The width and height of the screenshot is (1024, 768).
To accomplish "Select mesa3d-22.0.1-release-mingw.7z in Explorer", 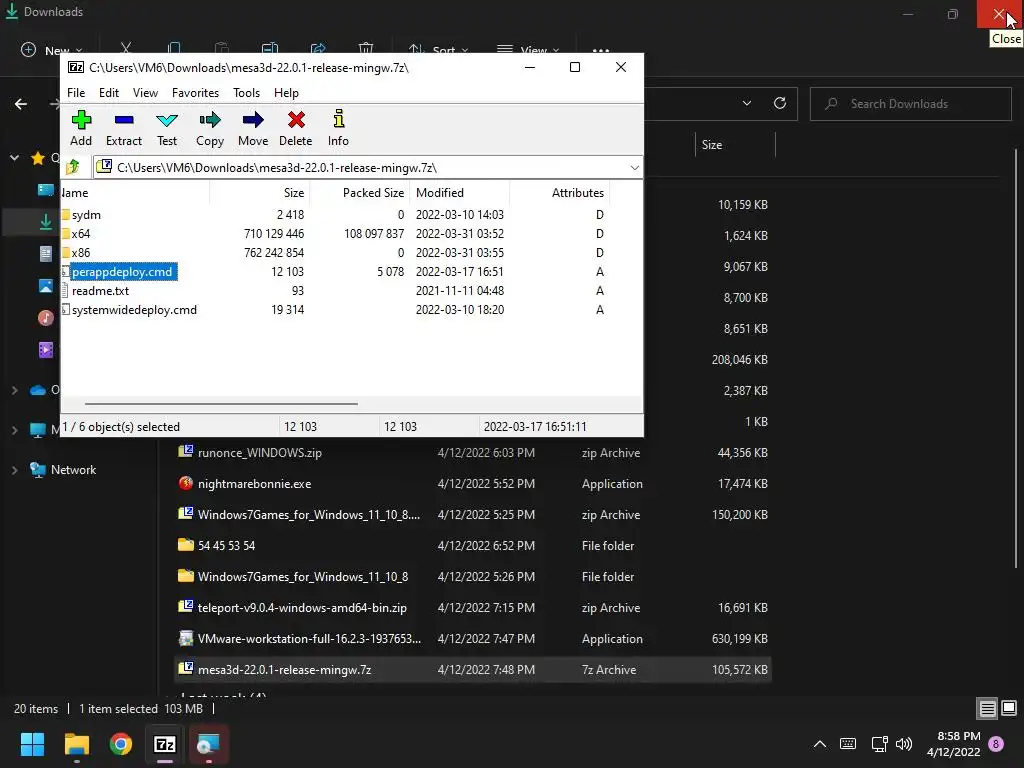I will pos(473,670).
